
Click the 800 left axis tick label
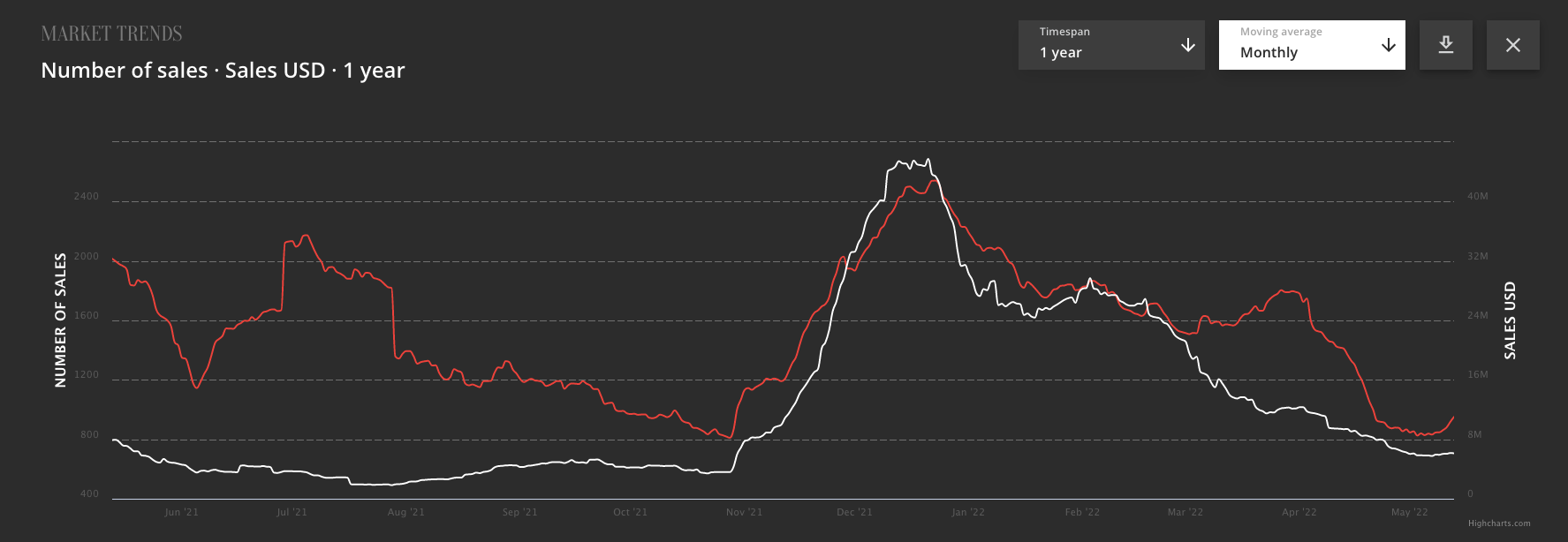tap(89, 434)
